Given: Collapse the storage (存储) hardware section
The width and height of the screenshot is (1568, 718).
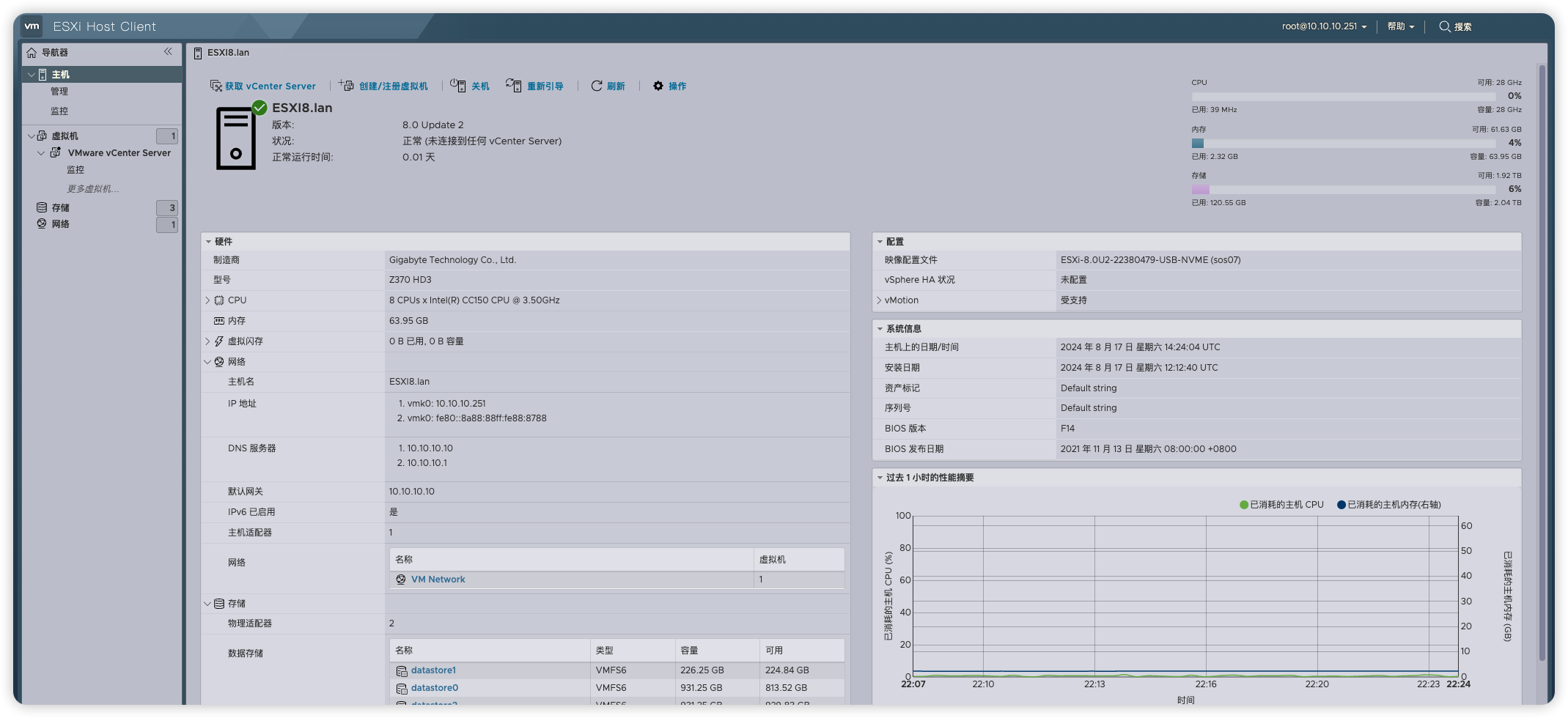Looking at the screenshot, I should click(208, 604).
